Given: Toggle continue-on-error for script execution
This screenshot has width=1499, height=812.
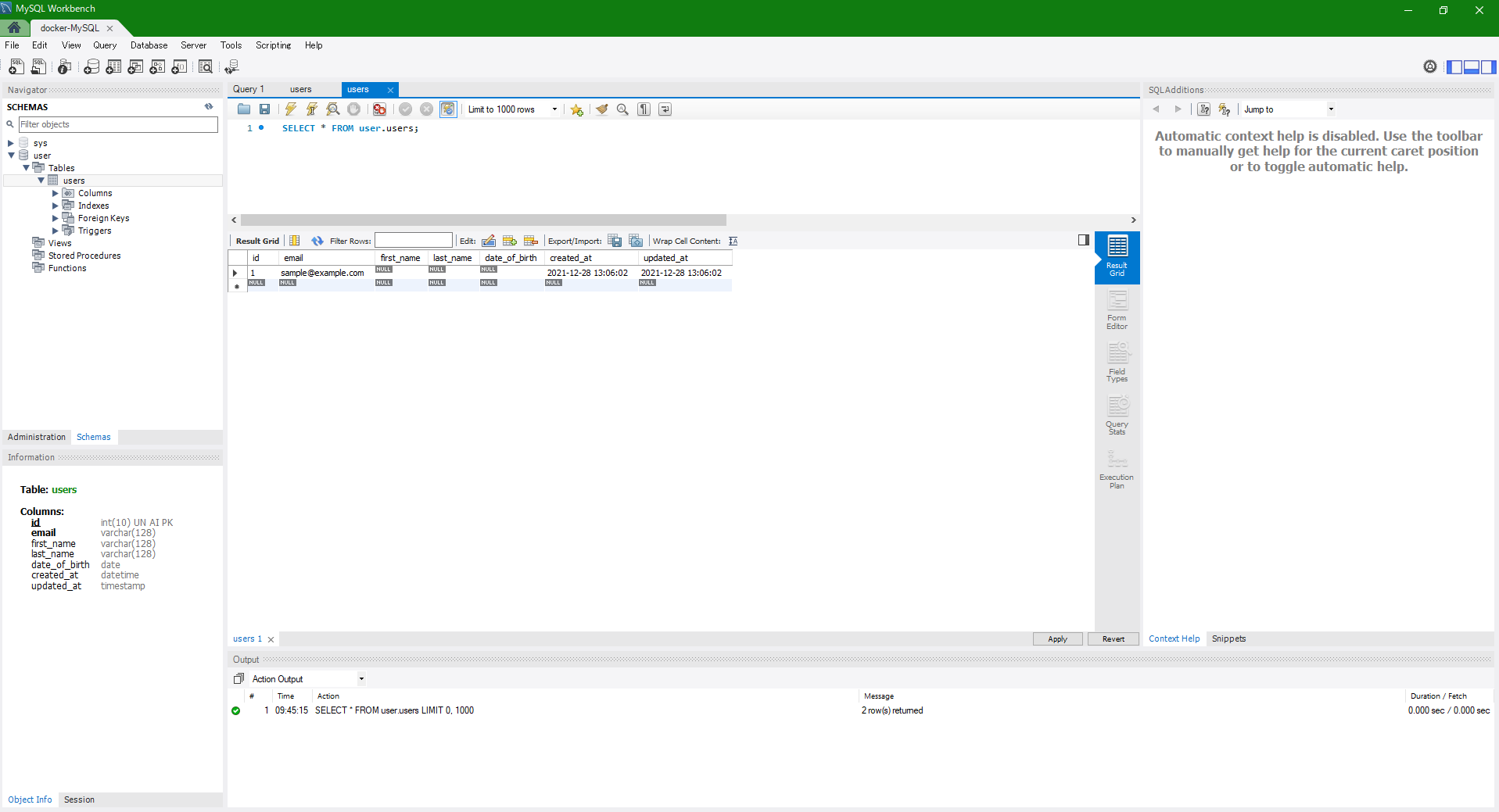Looking at the screenshot, I should point(379,109).
